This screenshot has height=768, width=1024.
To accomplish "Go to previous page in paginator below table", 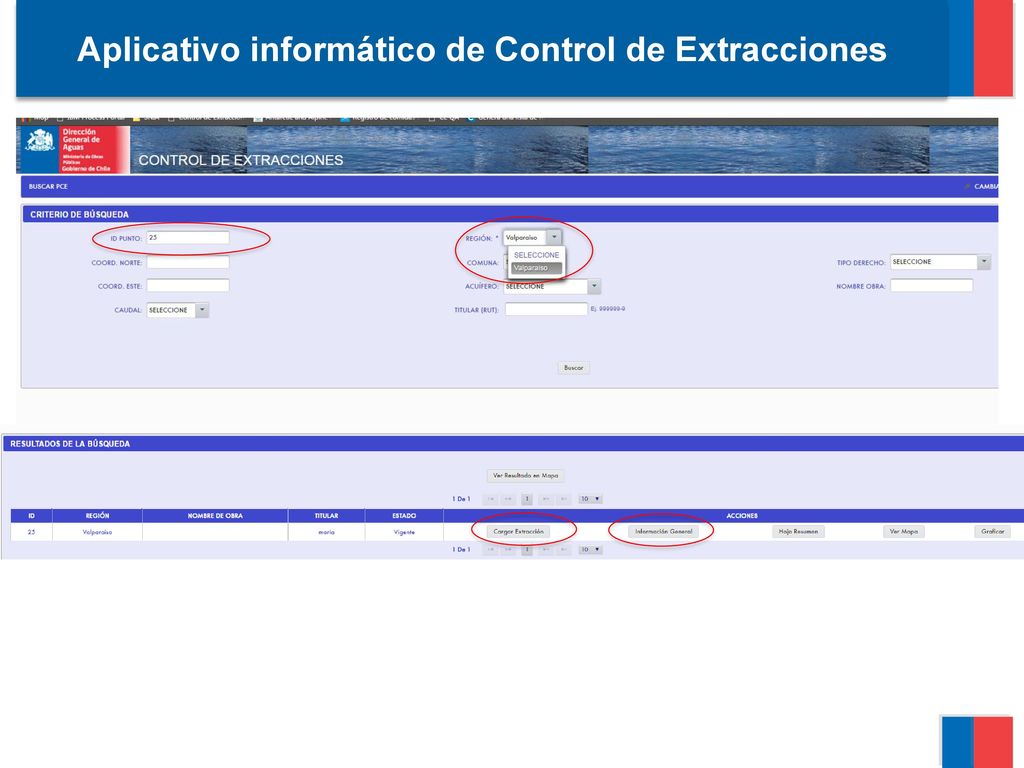I will pyautogui.click(x=508, y=550).
